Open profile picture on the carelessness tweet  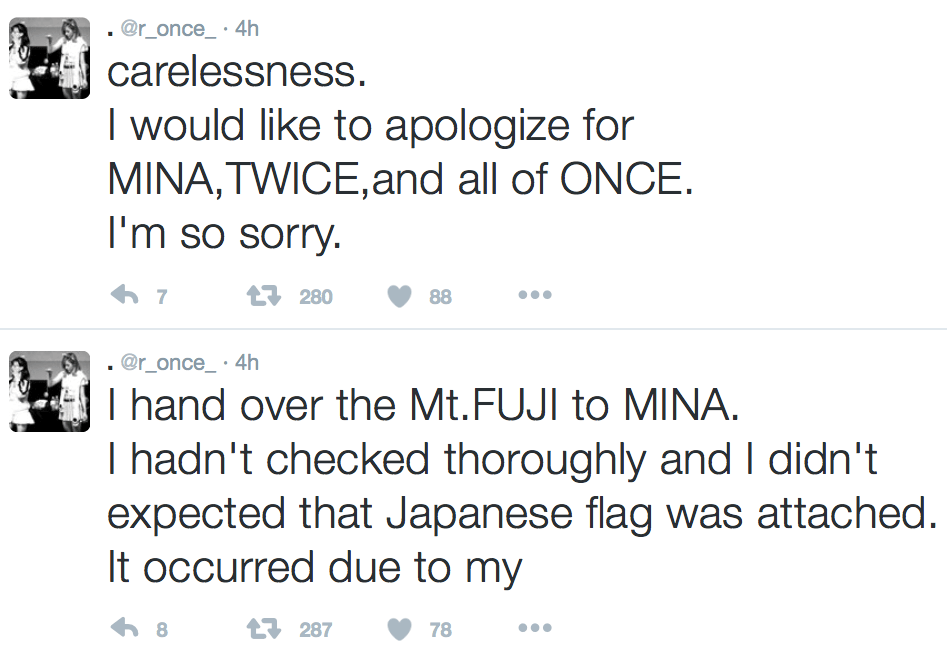click(49, 59)
